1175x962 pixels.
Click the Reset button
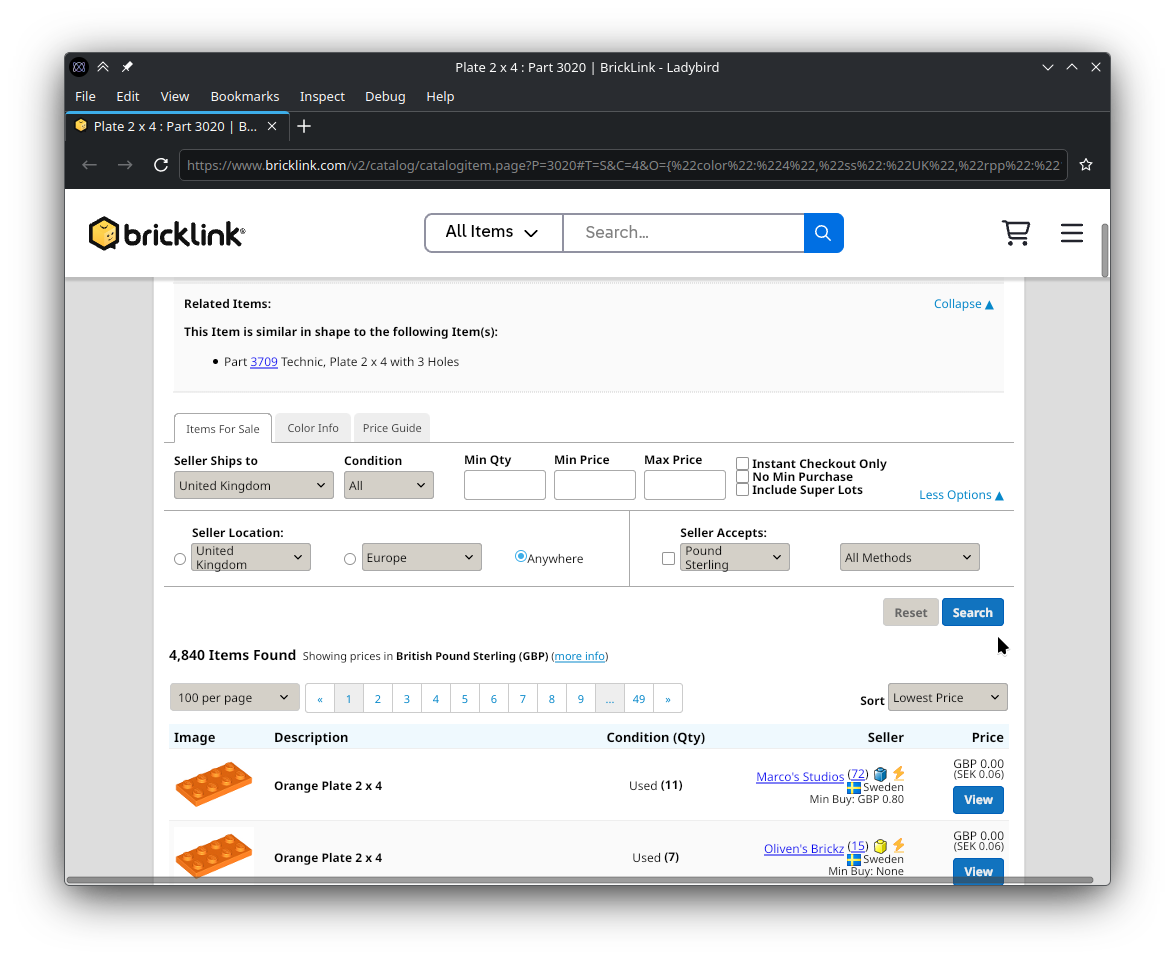pyautogui.click(x=910, y=613)
